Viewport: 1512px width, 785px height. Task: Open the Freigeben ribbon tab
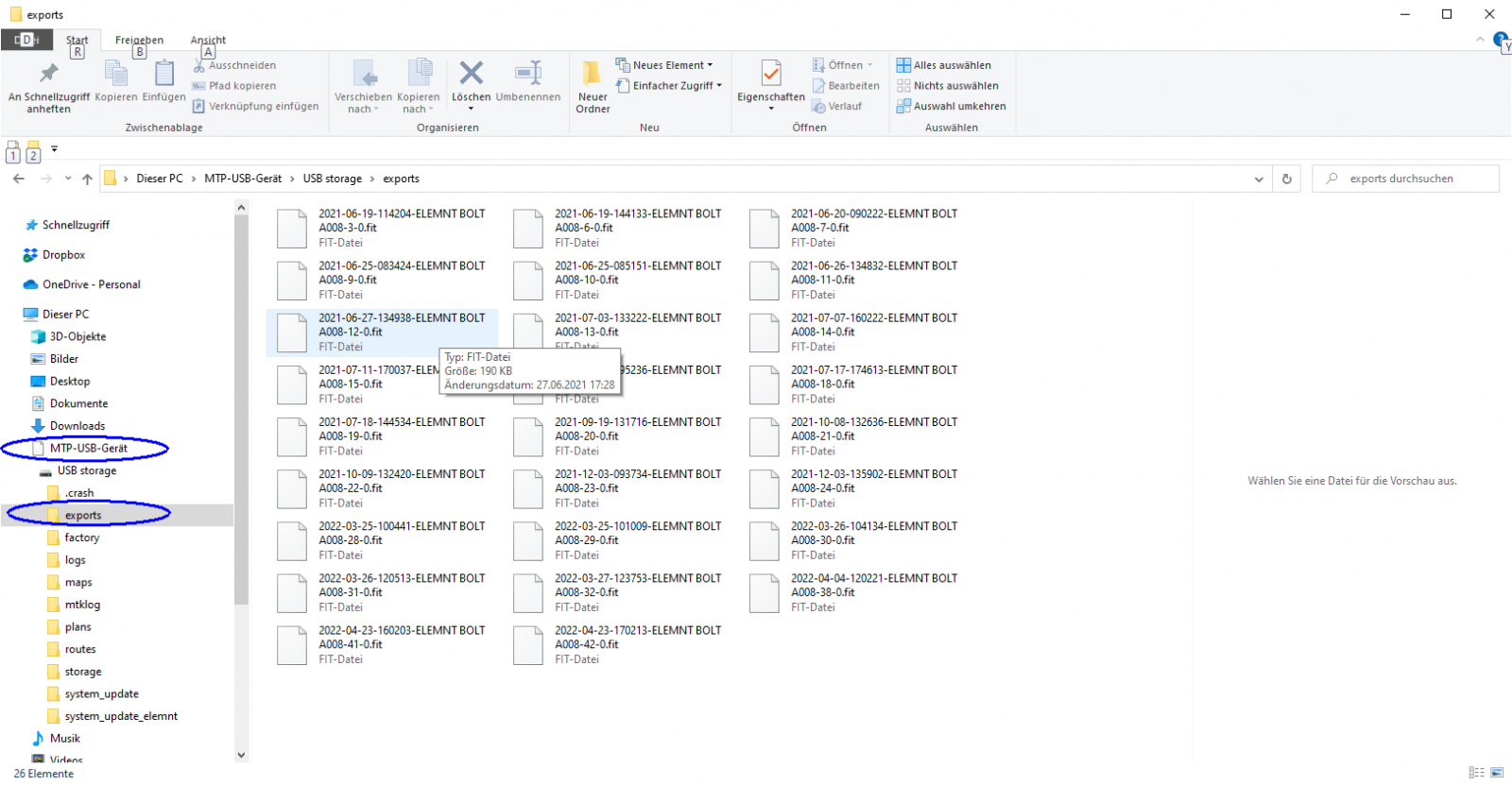pos(139,41)
